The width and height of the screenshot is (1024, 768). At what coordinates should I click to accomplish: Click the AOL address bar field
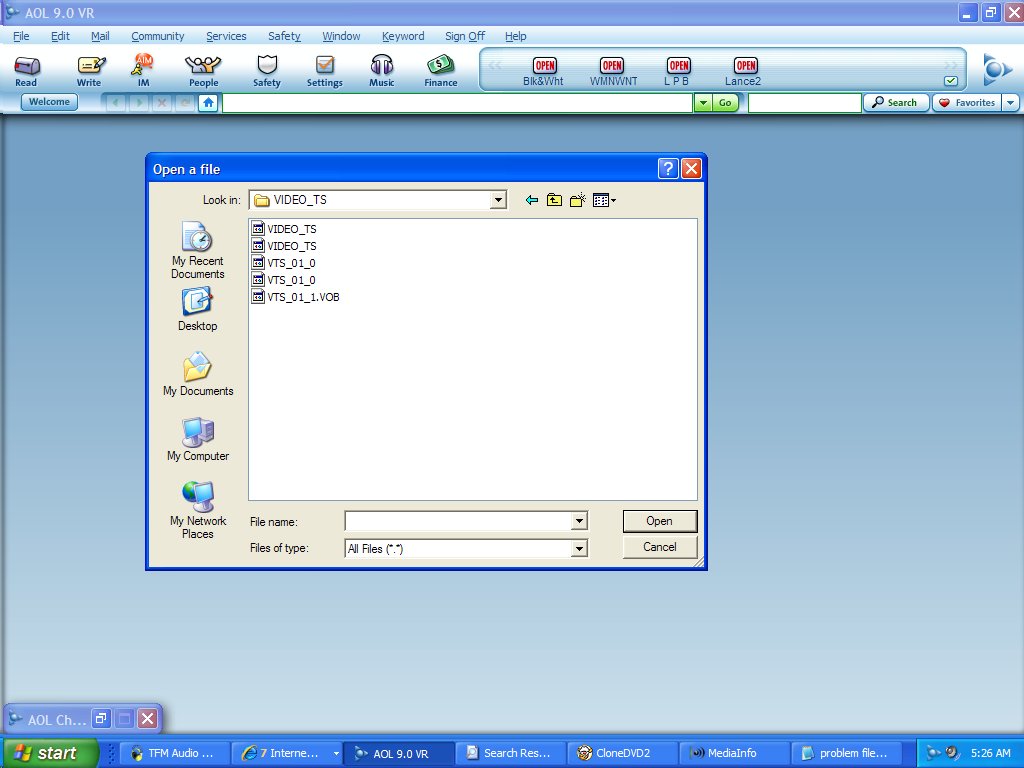click(457, 103)
